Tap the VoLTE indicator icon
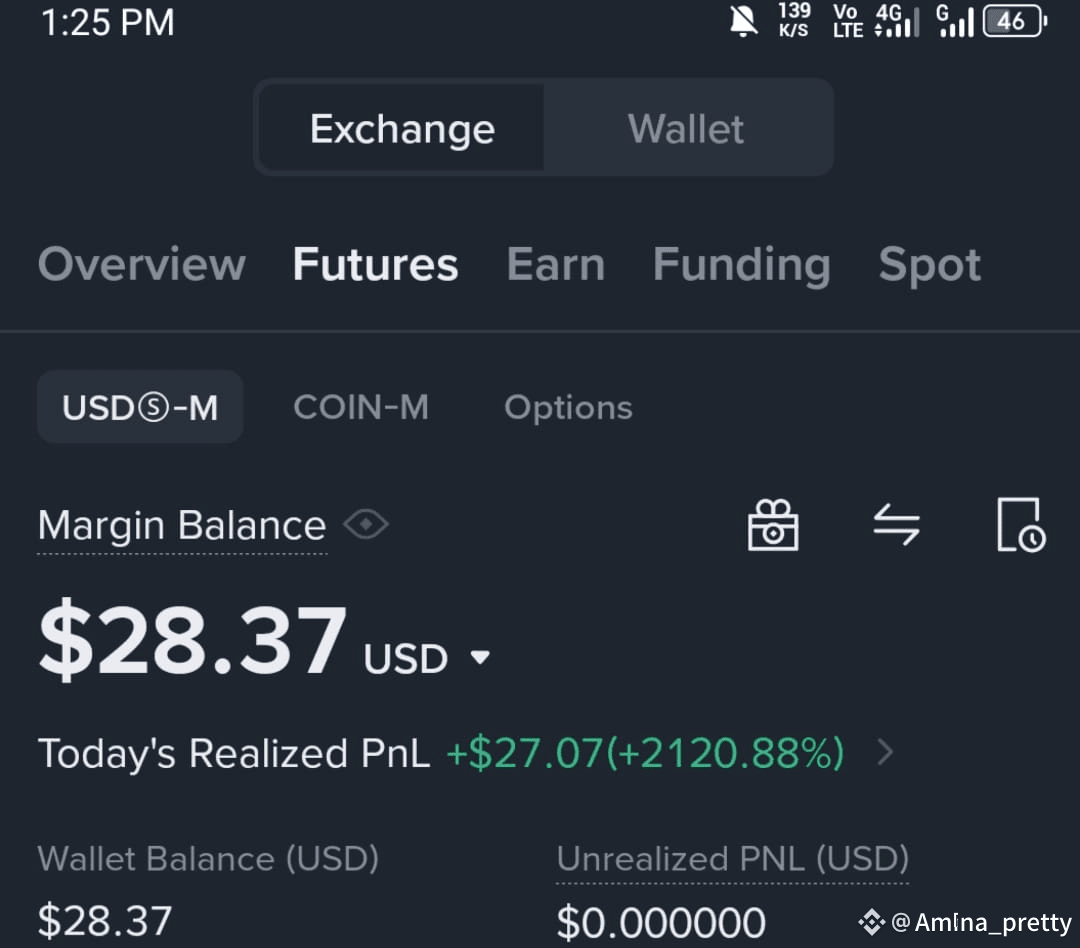This screenshot has height=948, width=1080. coord(846,20)
